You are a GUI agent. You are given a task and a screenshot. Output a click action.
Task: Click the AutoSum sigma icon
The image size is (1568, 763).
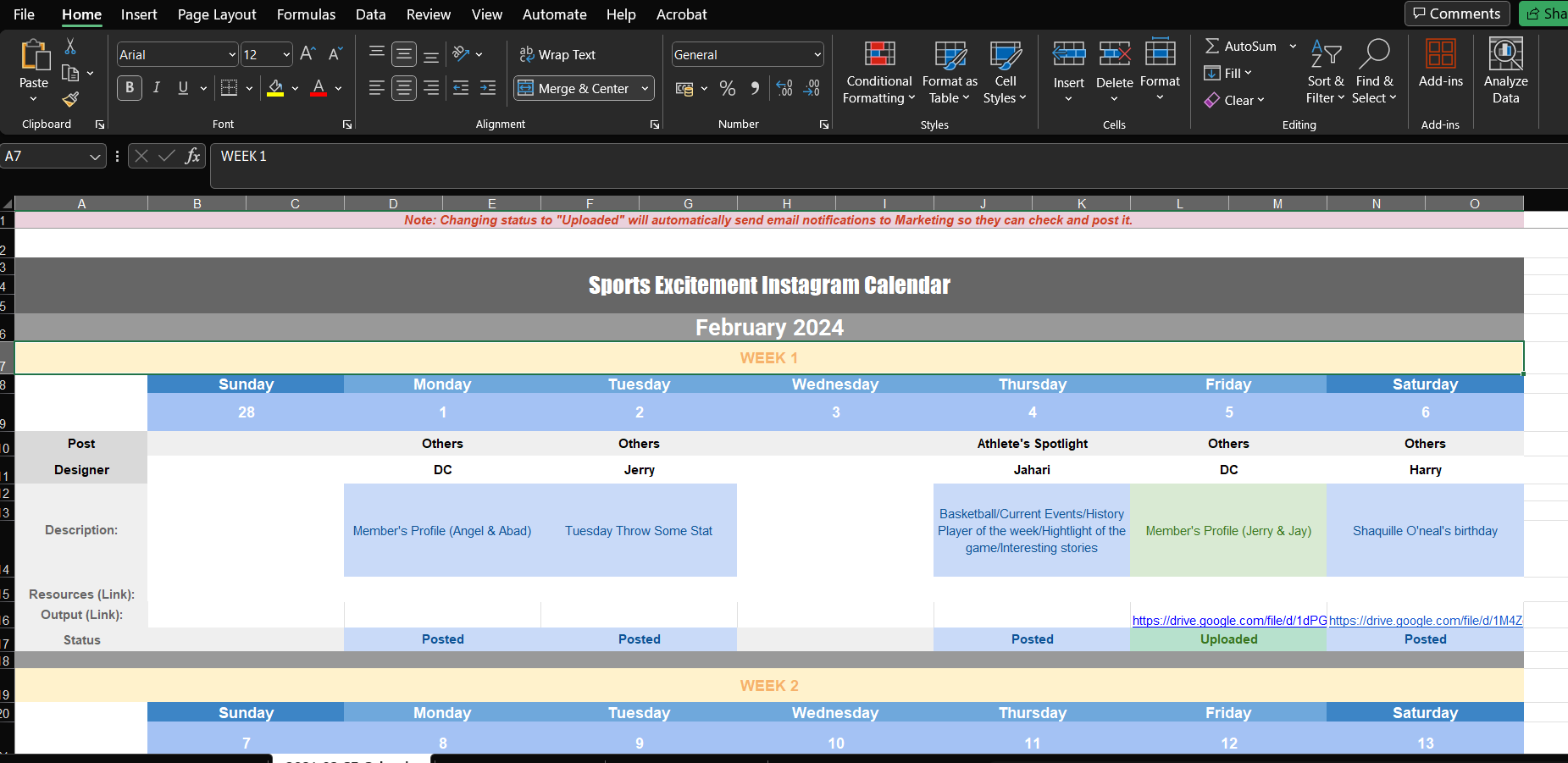1213,47
